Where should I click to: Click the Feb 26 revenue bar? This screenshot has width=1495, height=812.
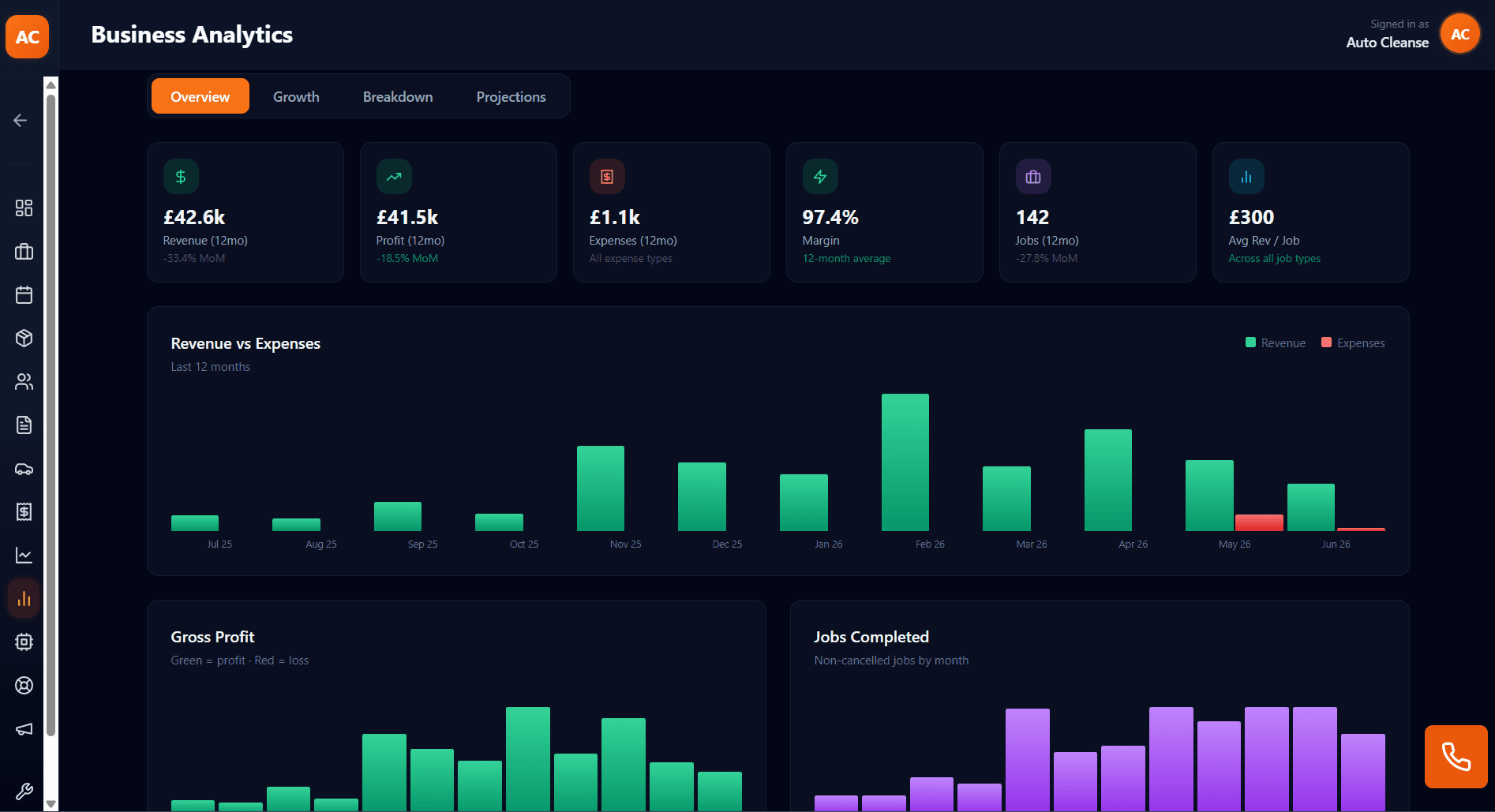(905, 462)
